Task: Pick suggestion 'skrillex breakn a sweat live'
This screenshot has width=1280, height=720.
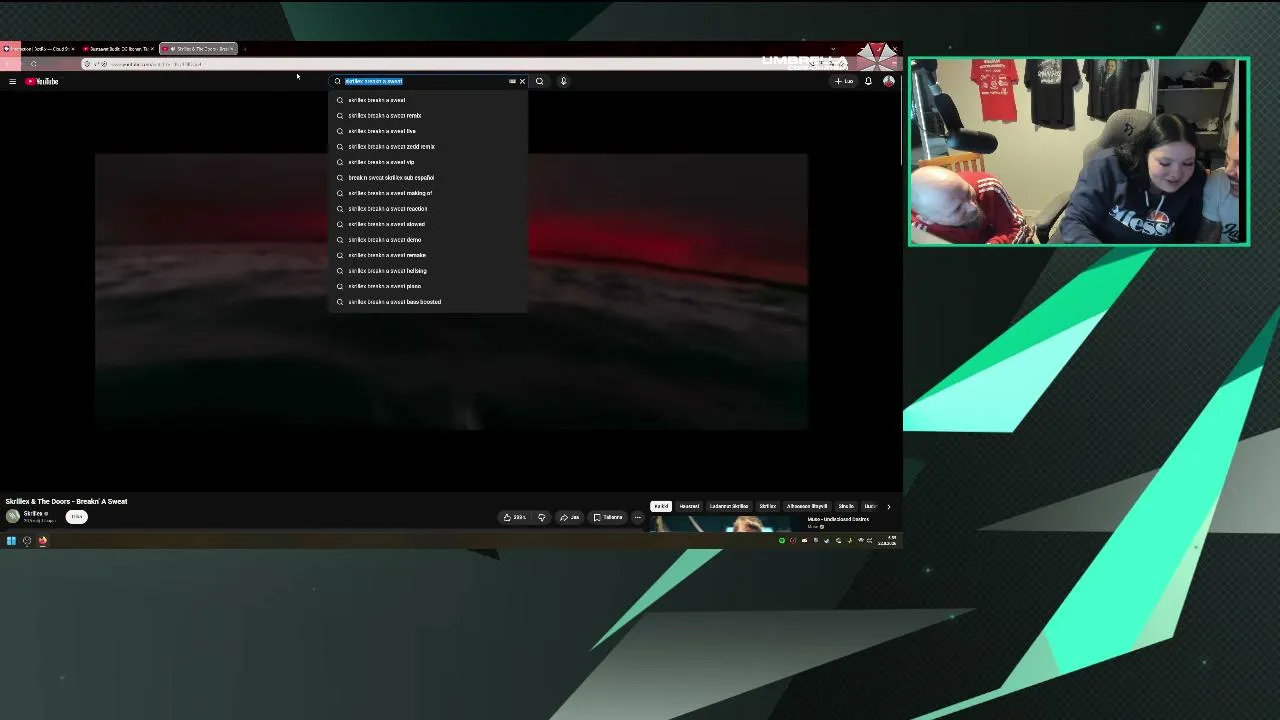Action: [428, 131]
